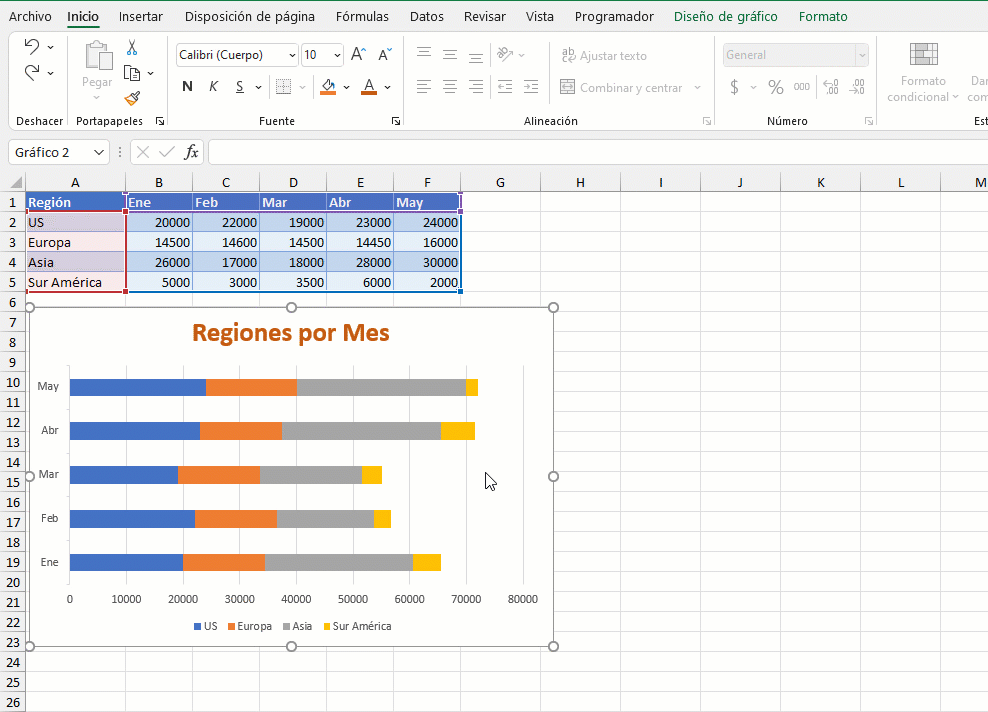Screen dimensions: 988x712
Task: Expand the Name Box Gráfico 2 dropdown
Action: click(x=98, y=152)
